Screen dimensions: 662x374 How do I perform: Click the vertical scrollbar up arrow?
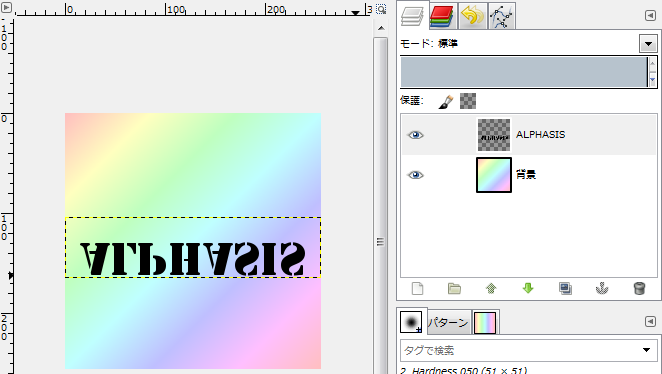pyautogui.click(x=381, y=28)
